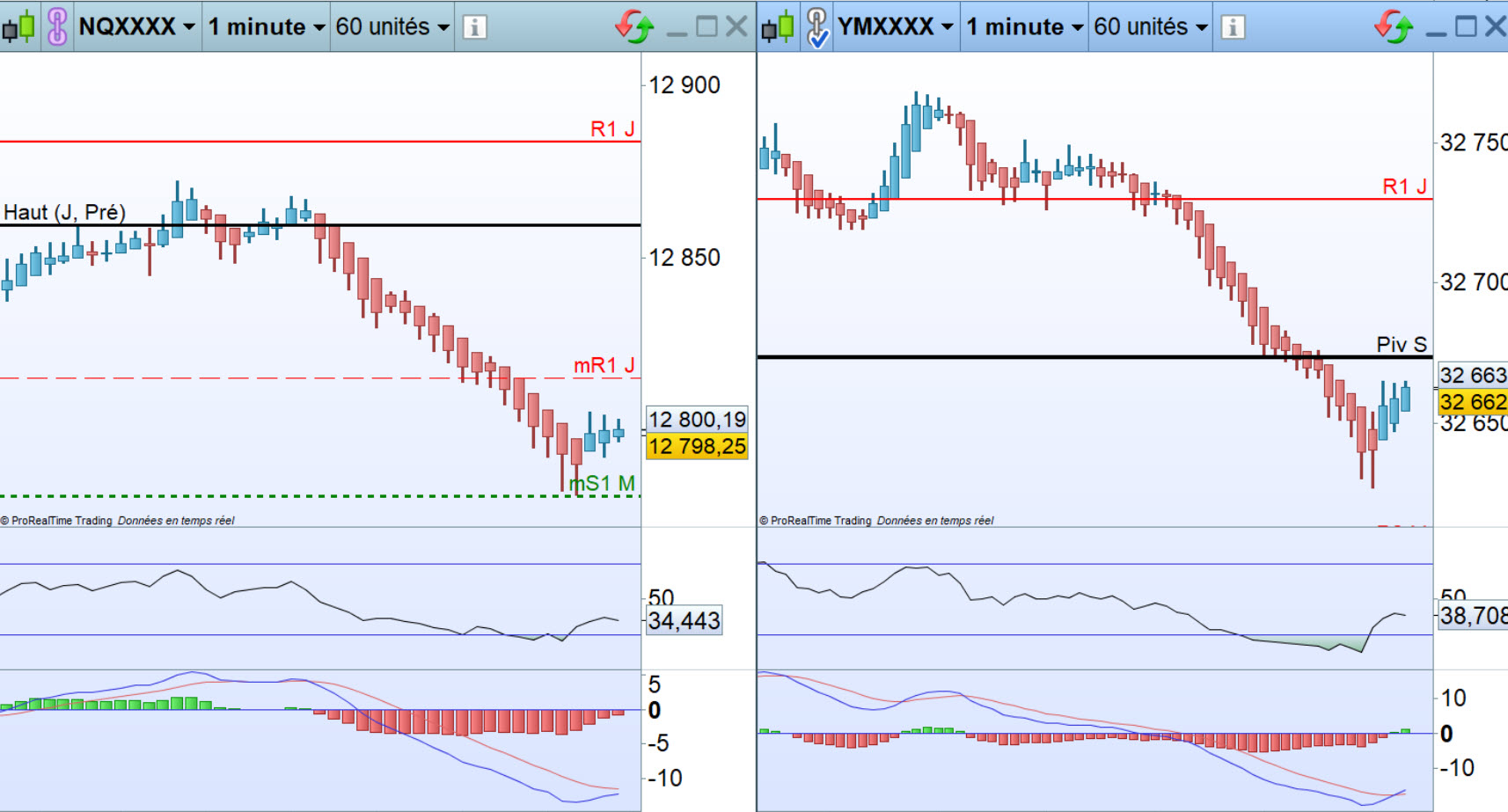Click the mR1 J pivot label
This screenshot has width=1508, height=812.
click(604, 365)
